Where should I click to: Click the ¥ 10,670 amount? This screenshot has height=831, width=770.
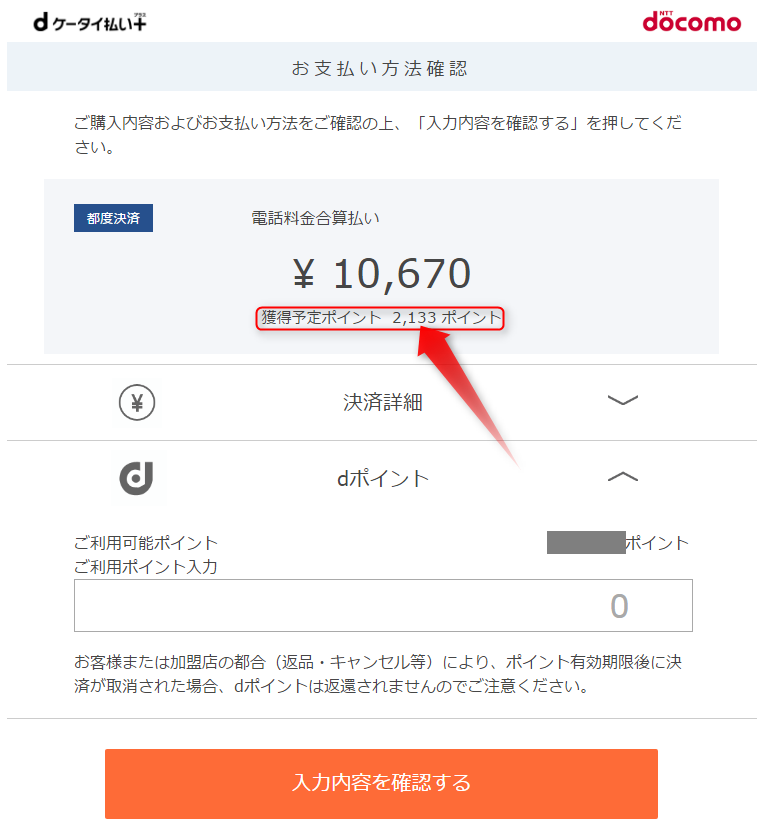pyautogui.click(x=382, y=274)
